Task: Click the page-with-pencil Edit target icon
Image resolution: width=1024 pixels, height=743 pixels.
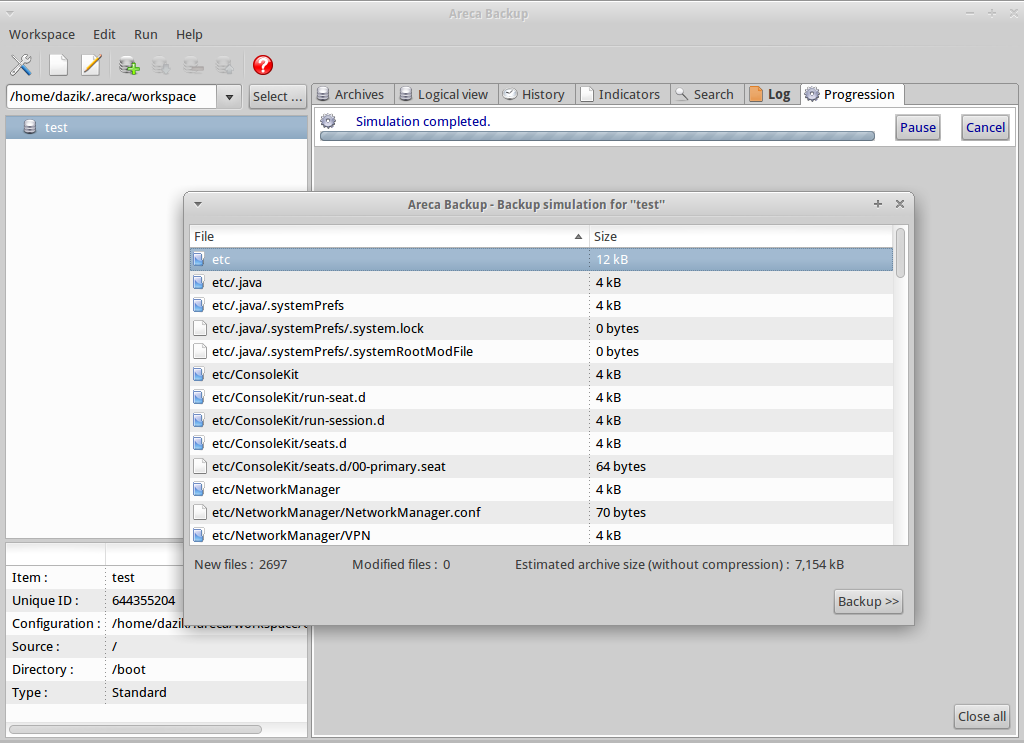Action: coord(91,65)
